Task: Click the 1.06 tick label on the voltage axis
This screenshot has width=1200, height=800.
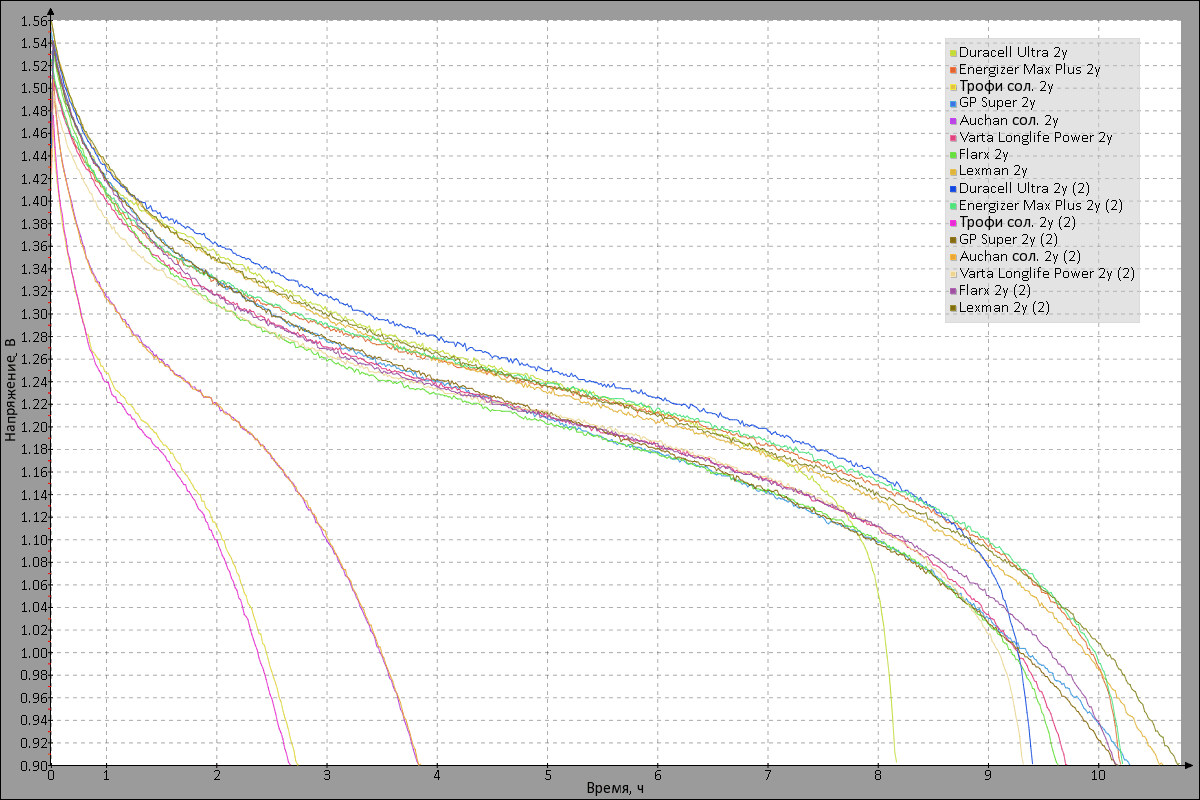Action: (x=33, y=585)
